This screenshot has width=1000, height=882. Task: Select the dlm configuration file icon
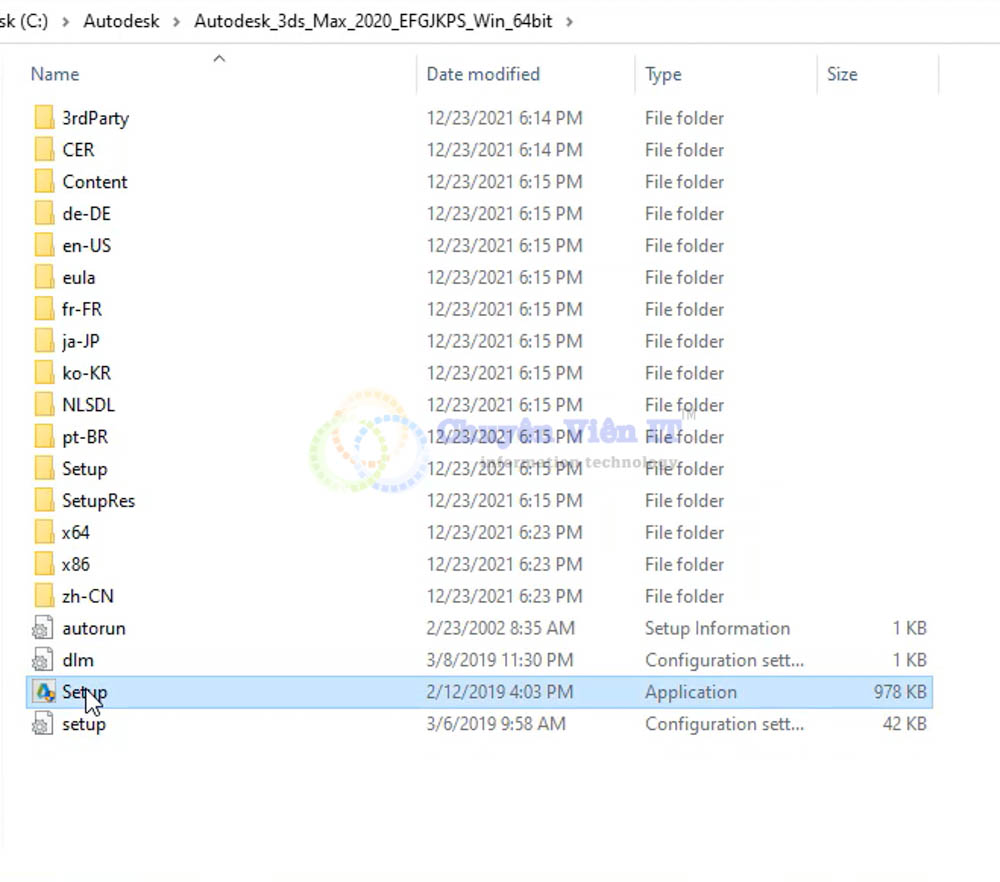click(43, 660)
